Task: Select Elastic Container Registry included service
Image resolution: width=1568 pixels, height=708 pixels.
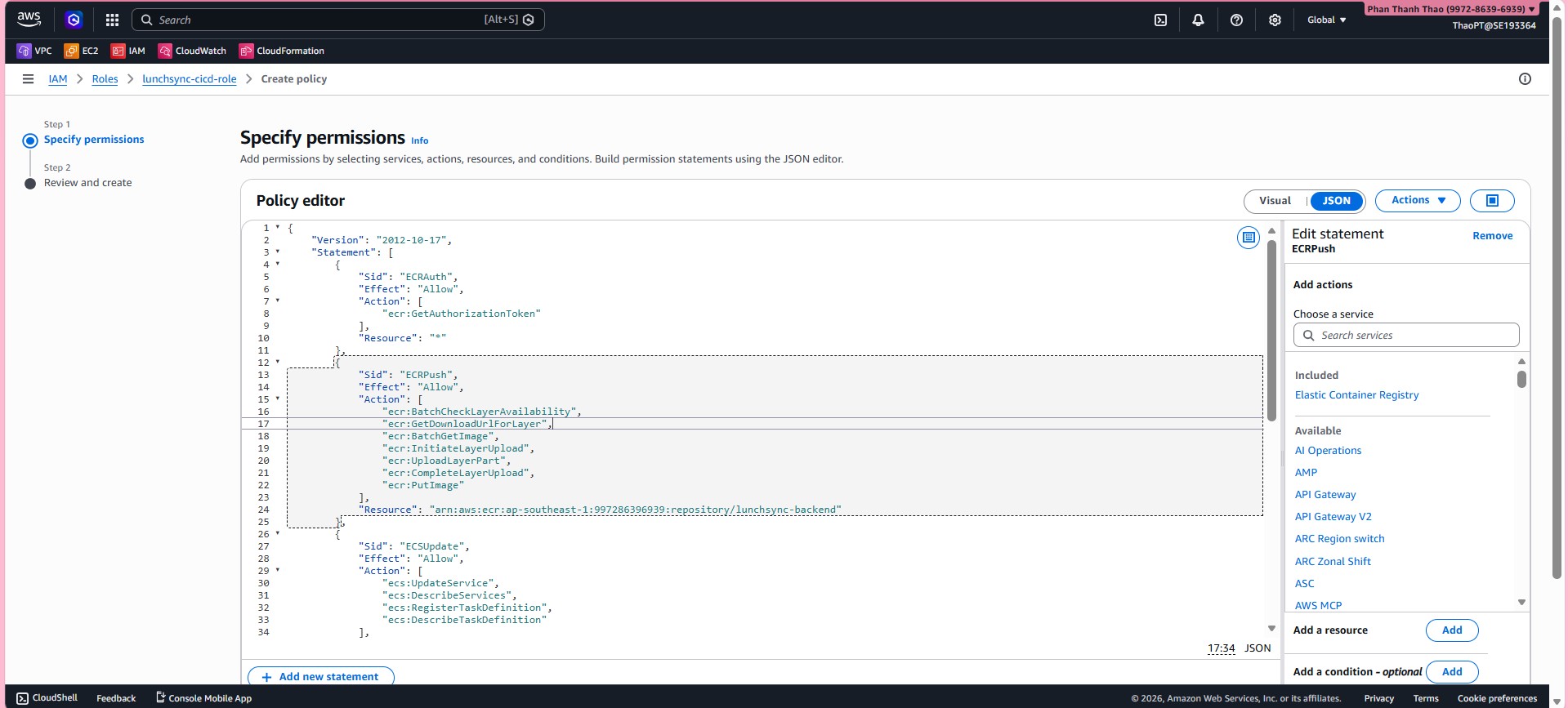Action: 1356,395
